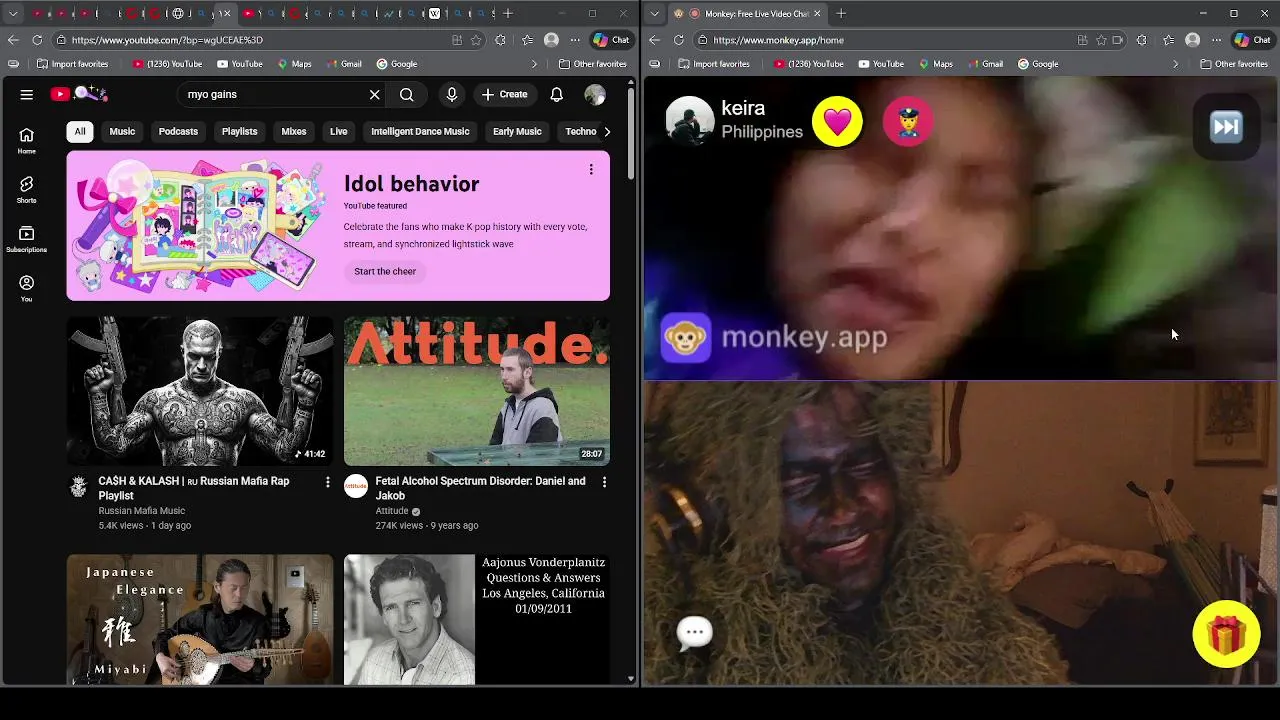Send a heart to keira on Monkey
Viewport: 1280px width, 720px height.
click(x=837, y=122)
